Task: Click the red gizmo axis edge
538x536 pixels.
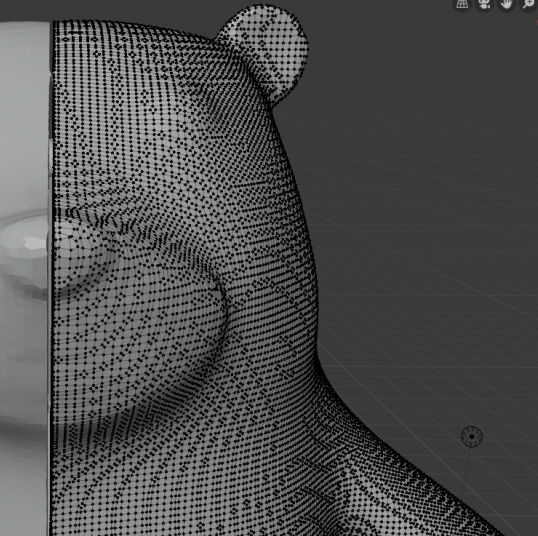Action: [537, 21]
